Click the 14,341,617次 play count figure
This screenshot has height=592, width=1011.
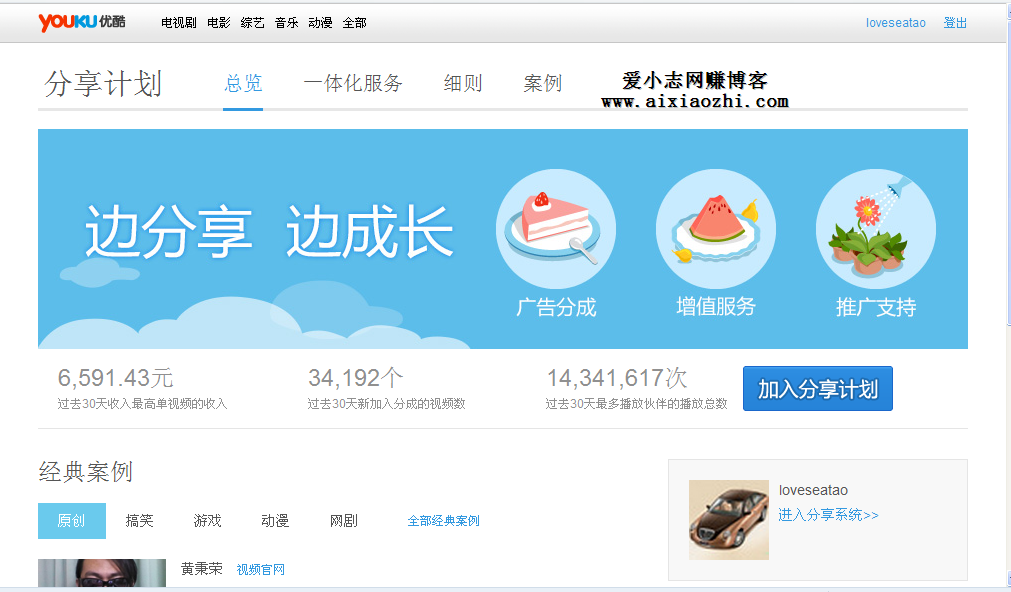point(617,378)
